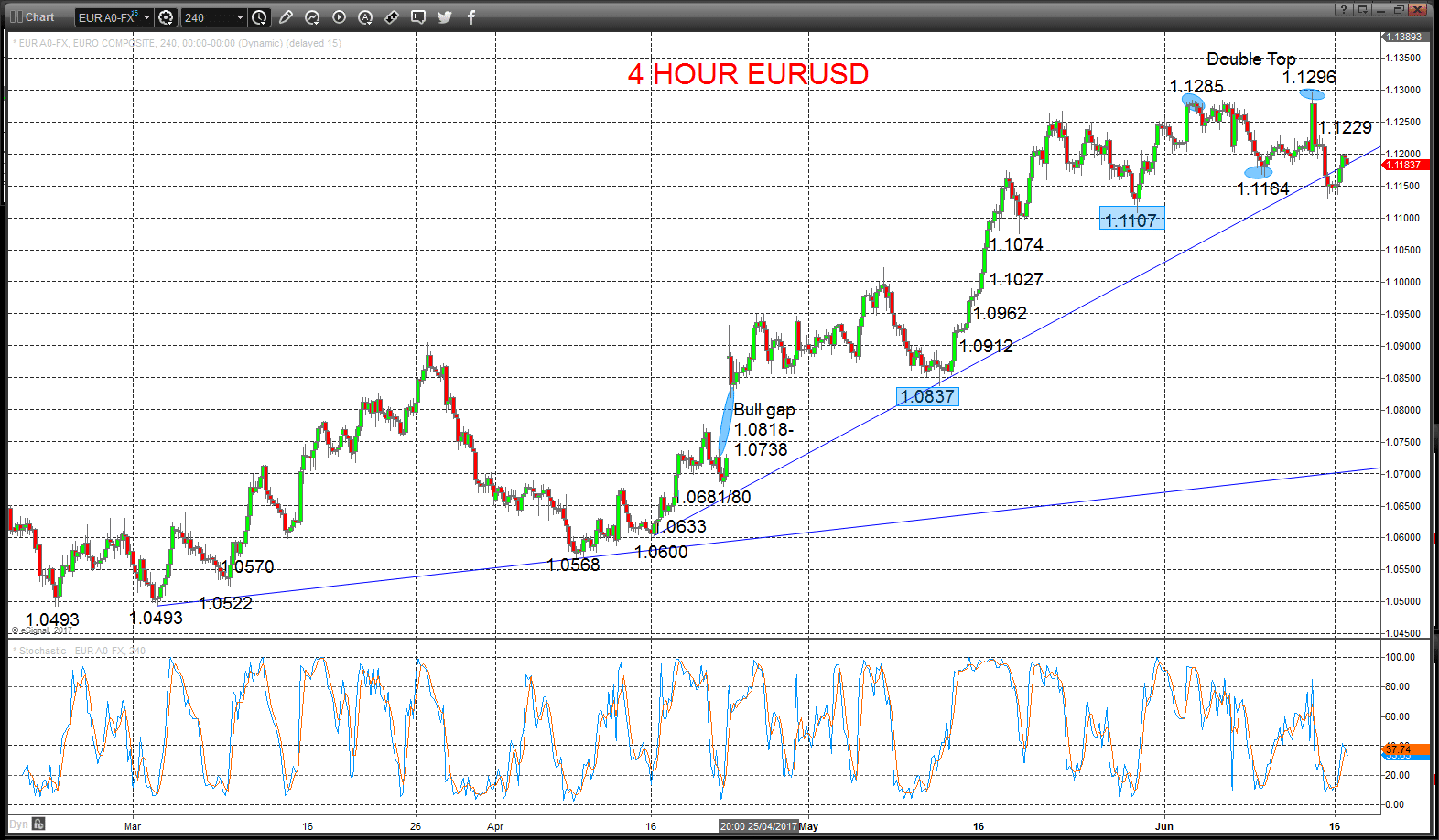Screen dimensions: 1439x840
Task: Minimize the chart window
Action: (x=1380, y=9)
